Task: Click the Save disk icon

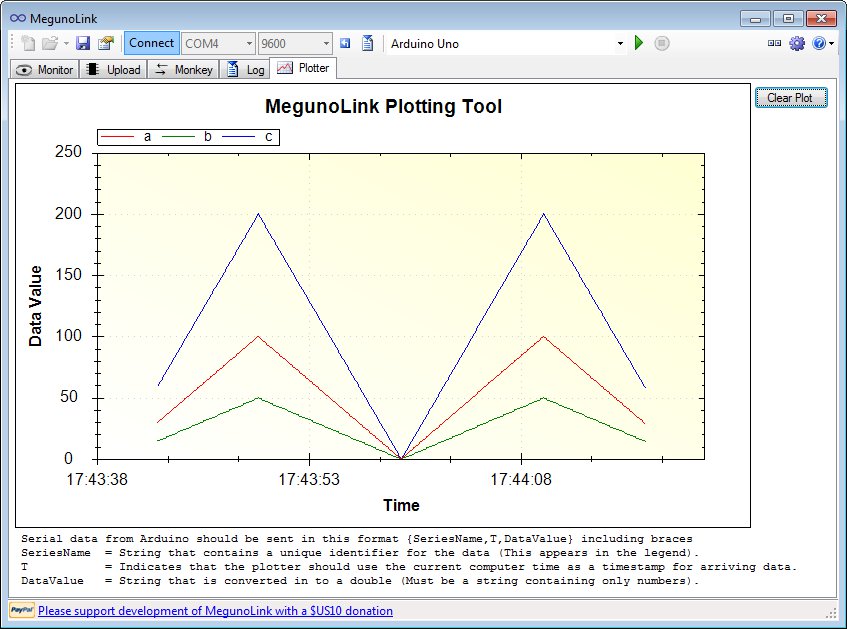Action: pos(83,43)
